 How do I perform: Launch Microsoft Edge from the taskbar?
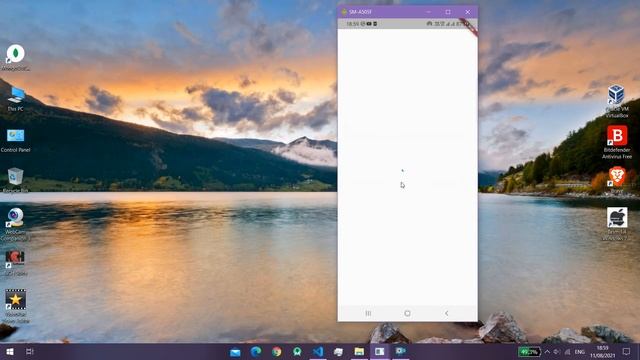(x=256, y=351)
